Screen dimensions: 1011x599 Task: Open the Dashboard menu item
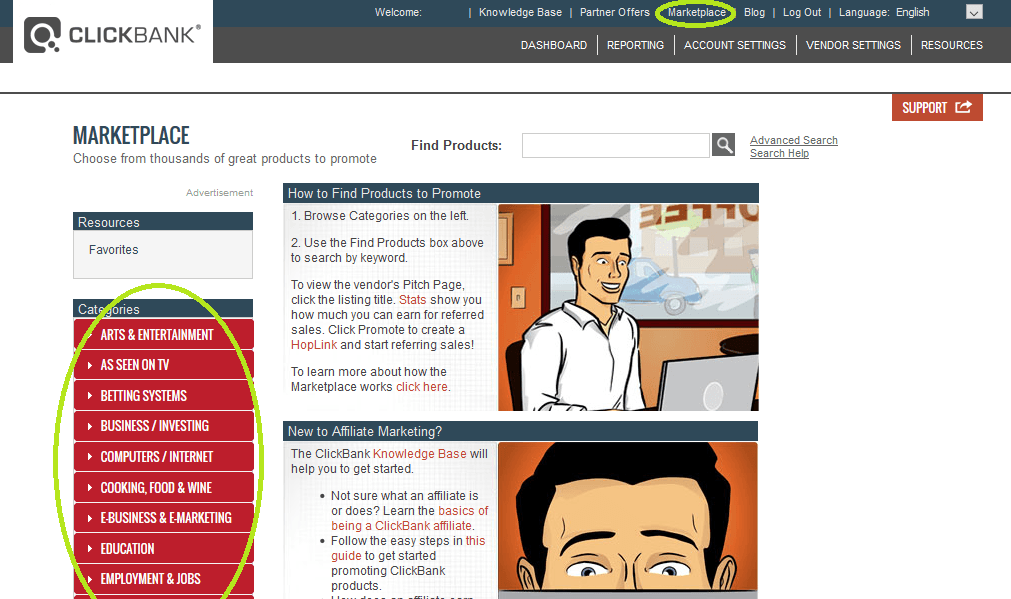553,45
